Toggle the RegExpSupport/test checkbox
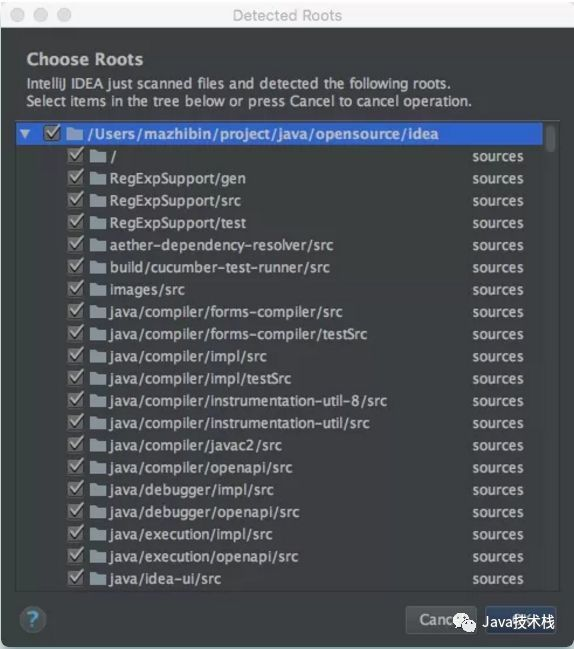574x649 pixels. (76, 222)
